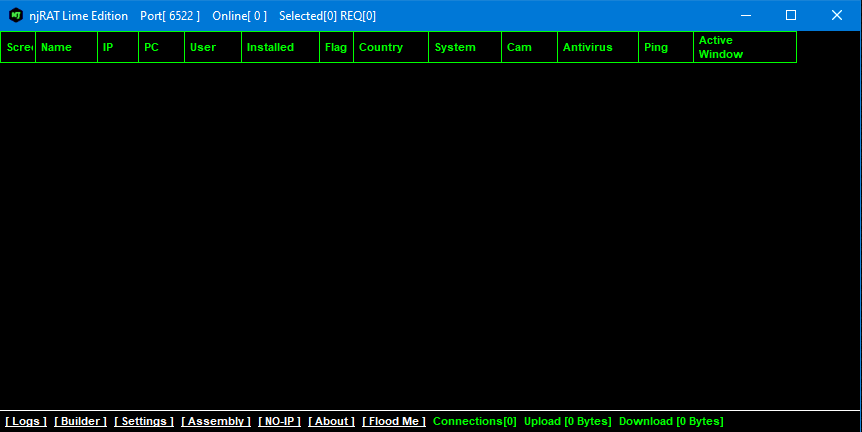
Task: Maximize the njRAT window
Action: [791, 15]
